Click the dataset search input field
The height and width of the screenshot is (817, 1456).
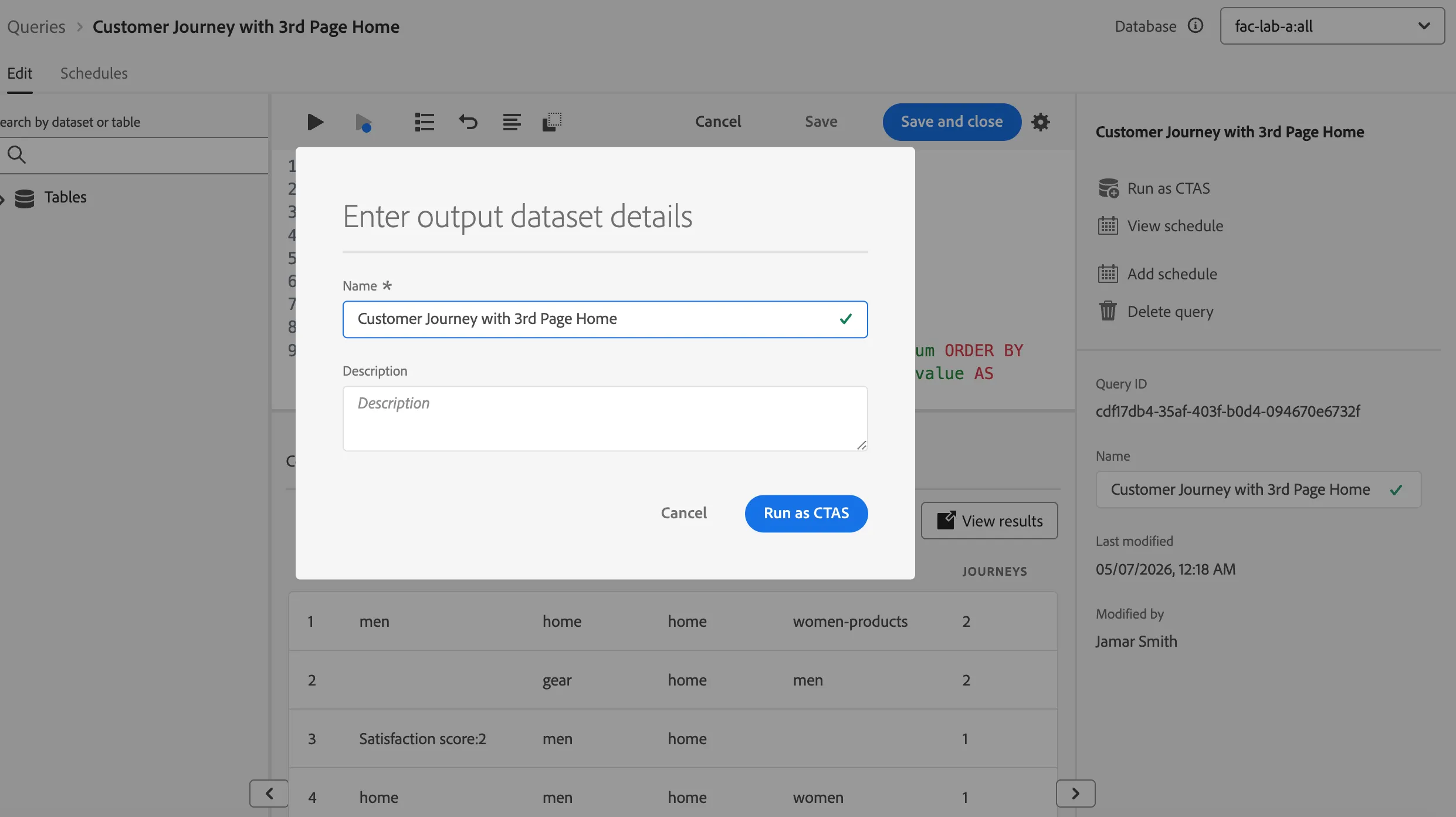pyautogui.click(x=134, y=155)
